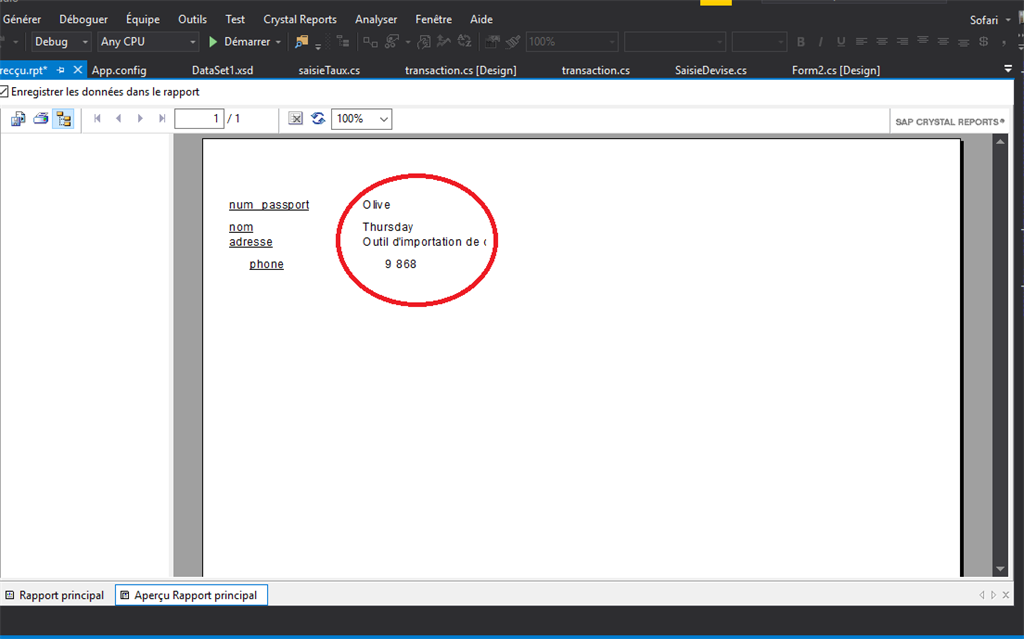
Task: Open the Démarrer dropdown arrow
Action: coord(278,42)
